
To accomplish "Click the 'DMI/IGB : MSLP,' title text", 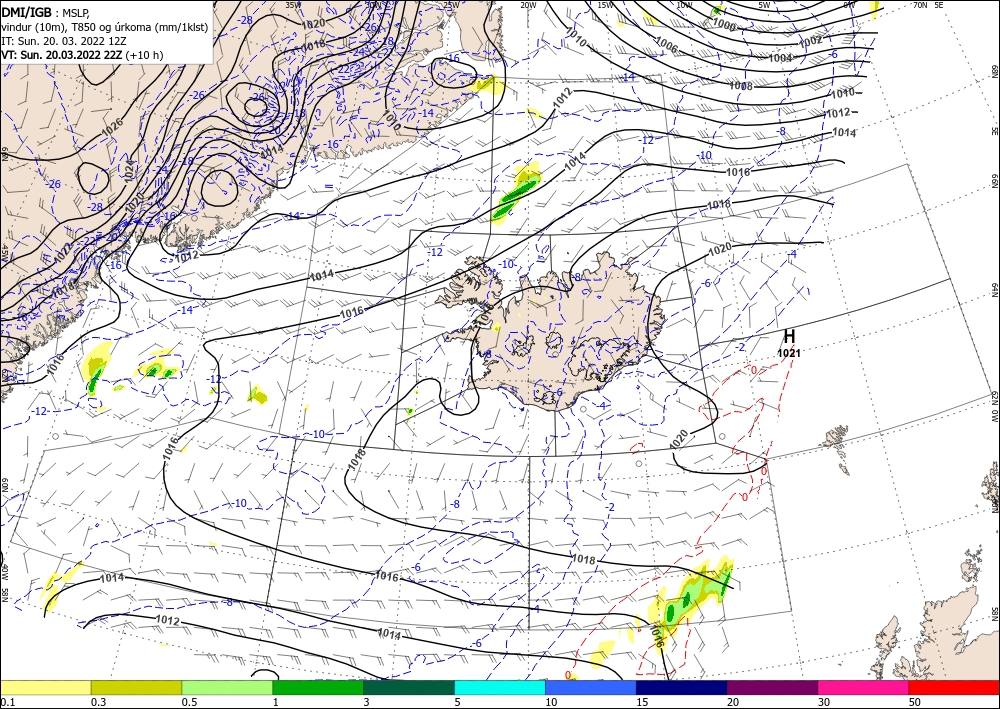I will click(46, 11).
